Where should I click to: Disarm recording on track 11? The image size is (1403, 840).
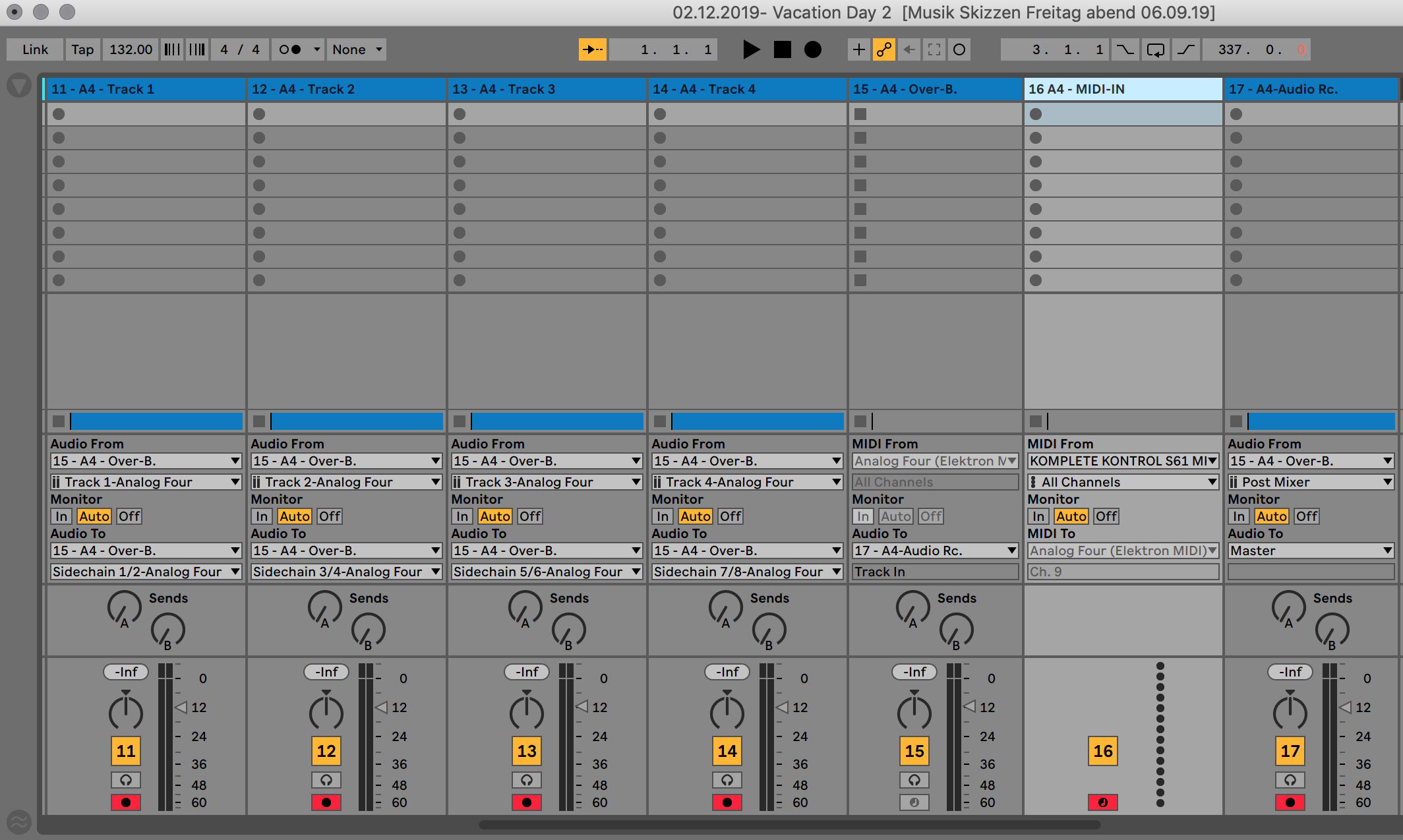tap(126, 802)
